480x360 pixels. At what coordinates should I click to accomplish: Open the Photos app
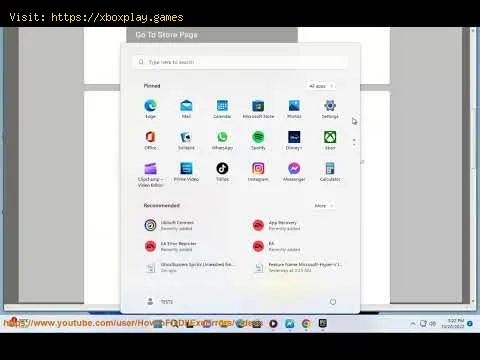294,109
